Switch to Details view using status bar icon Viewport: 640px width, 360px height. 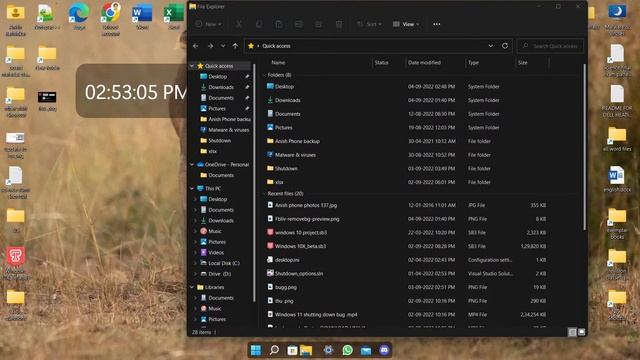coord(572,332)
